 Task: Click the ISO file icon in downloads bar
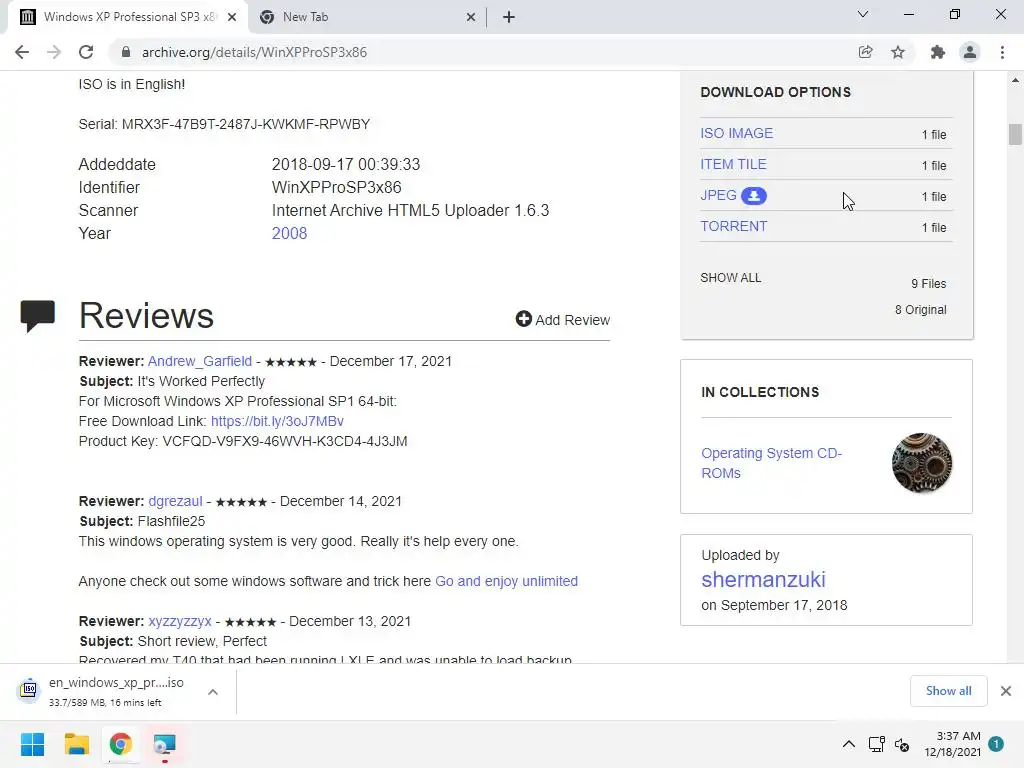[29, 690]
